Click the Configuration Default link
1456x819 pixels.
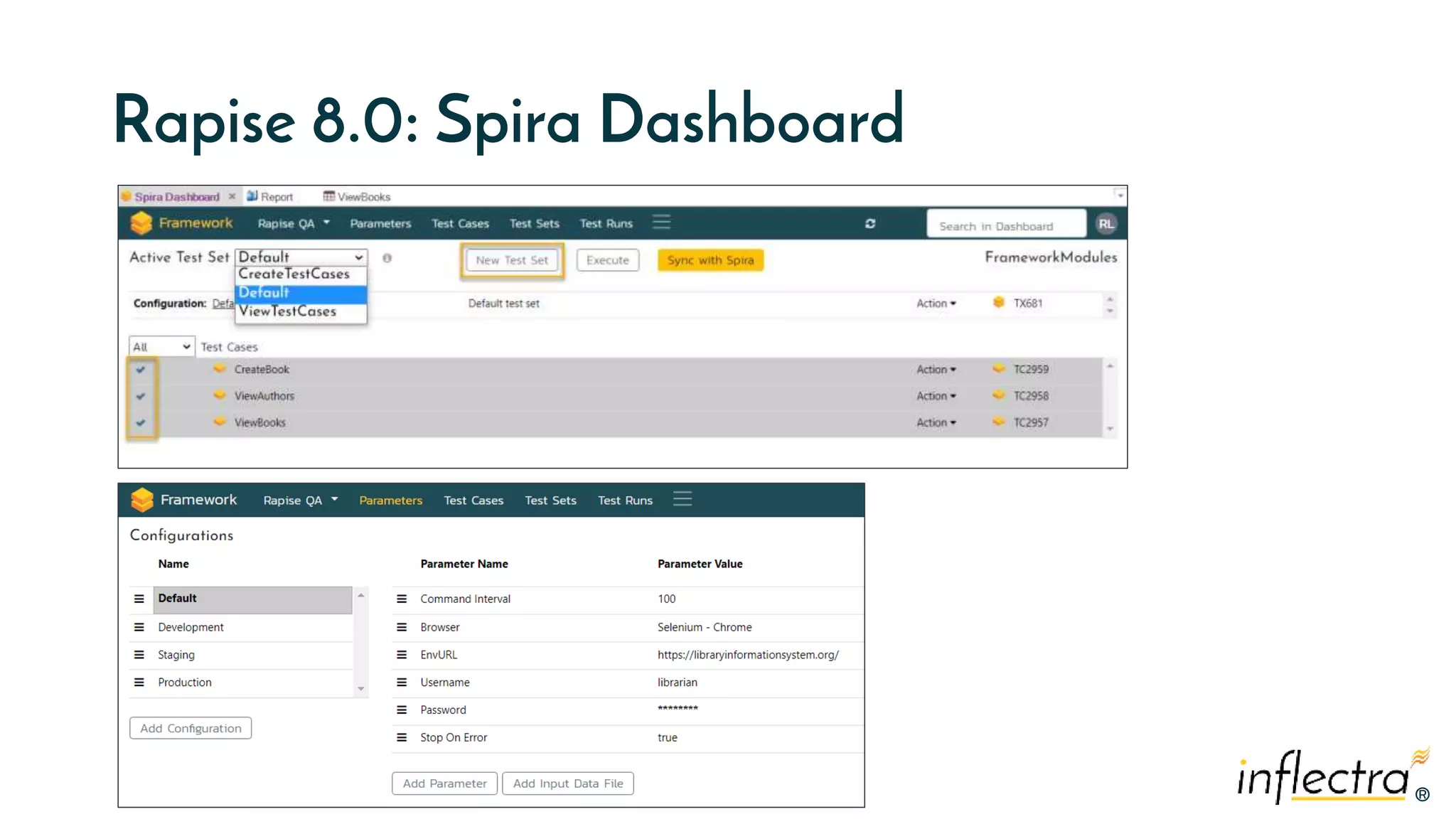[223, 304]
